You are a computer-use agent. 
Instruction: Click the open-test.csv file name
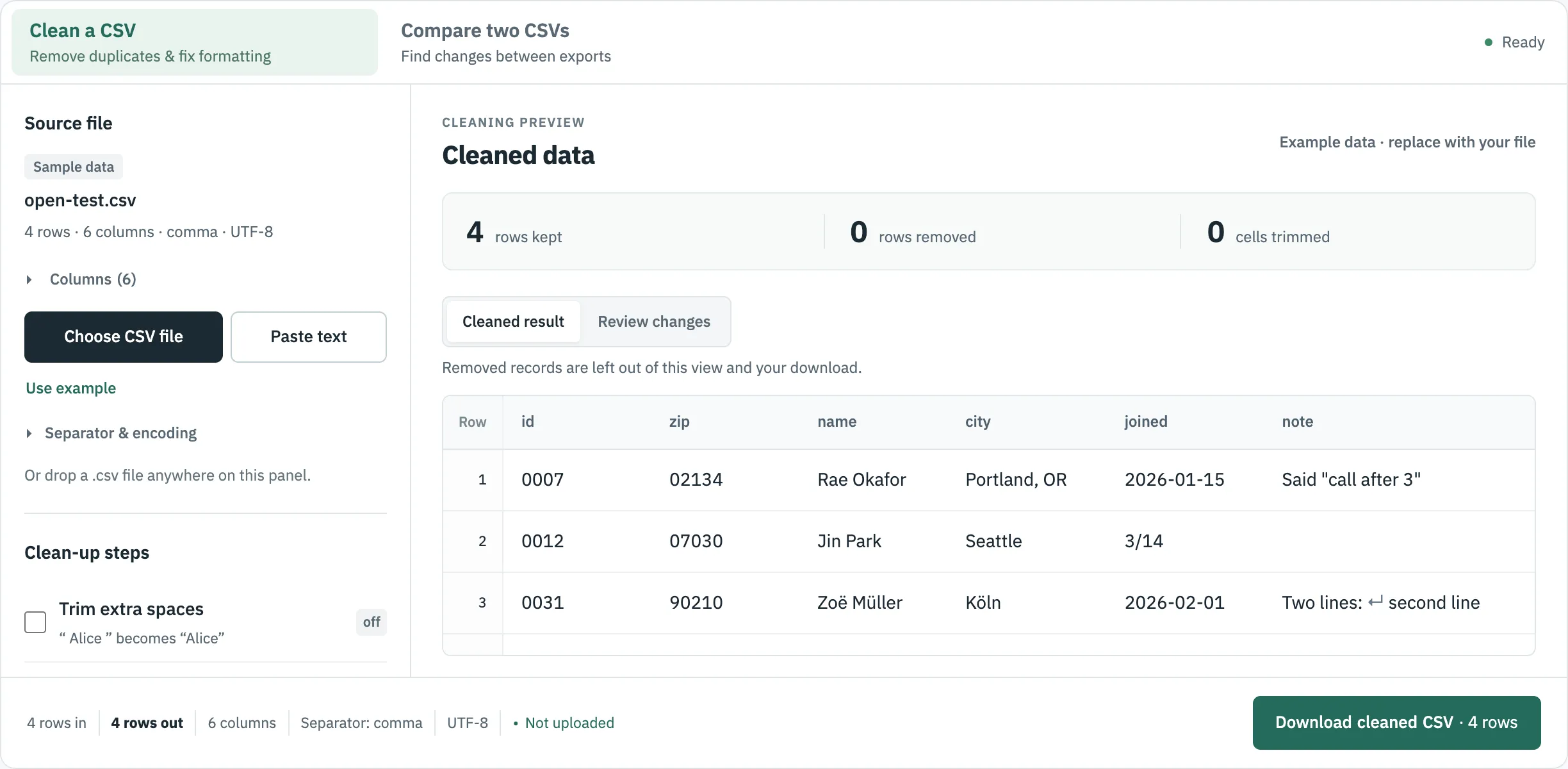tap(80, 200)
